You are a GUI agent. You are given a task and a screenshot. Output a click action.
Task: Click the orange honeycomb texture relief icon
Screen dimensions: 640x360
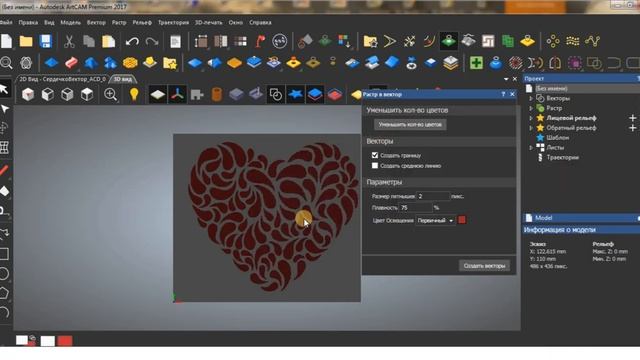click(130, 63)
